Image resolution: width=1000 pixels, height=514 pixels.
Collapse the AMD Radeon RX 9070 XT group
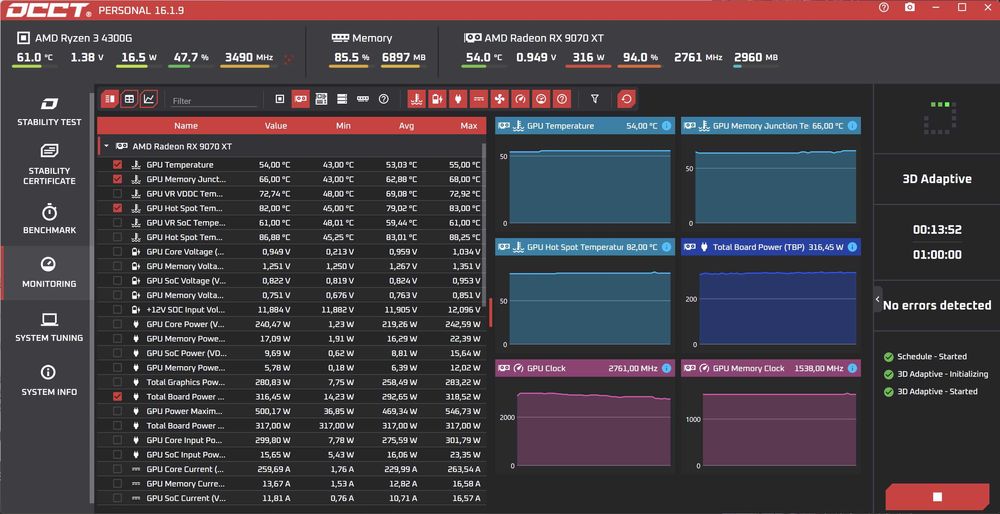click(107, 146)
